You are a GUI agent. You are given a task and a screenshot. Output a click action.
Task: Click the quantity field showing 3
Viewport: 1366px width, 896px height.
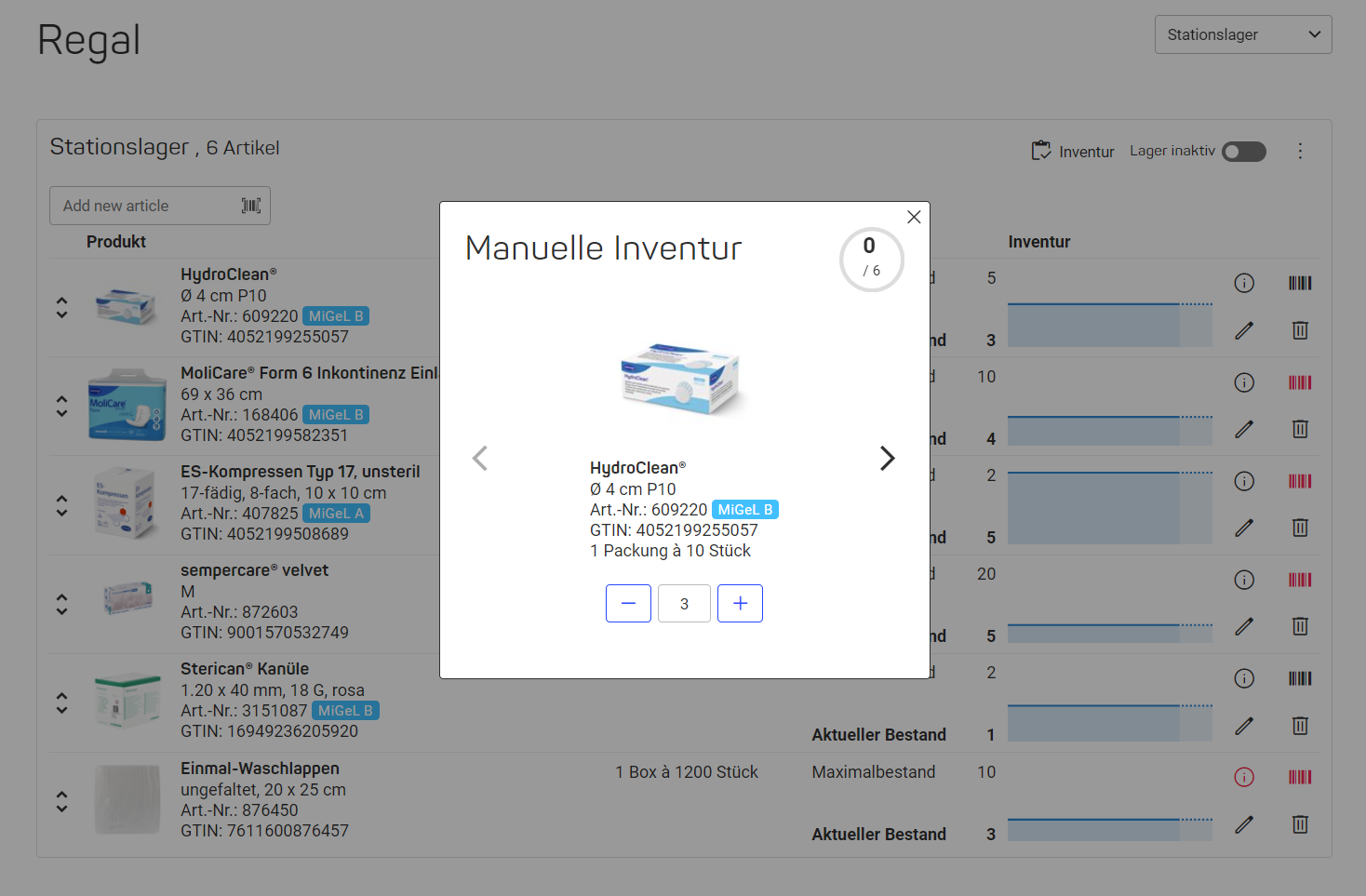pyautogui.click(x=684, y=603)
